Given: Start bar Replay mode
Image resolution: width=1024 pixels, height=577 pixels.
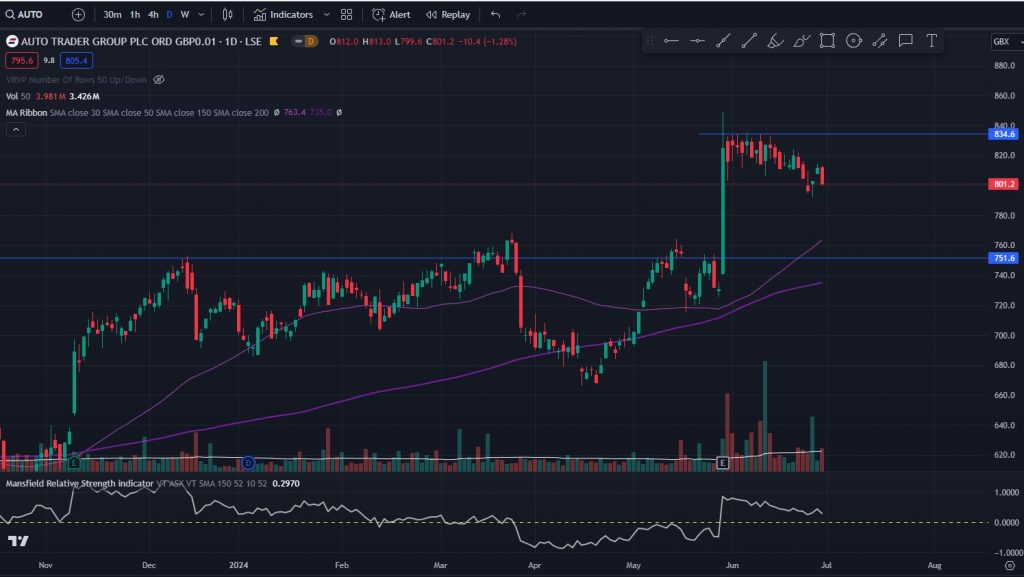Looking at the screenshot, I should coord(447,15).
